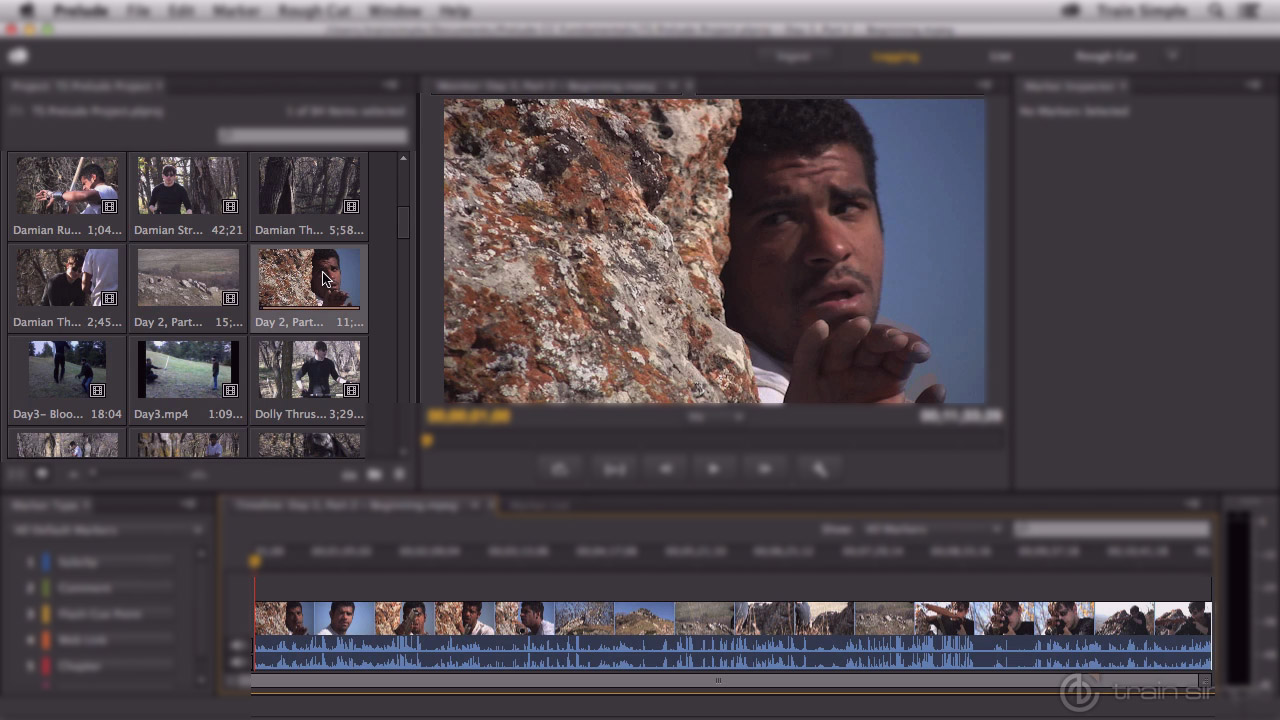Select the Day3.mp4 clip thumbnail
The height and width of the screenshot is (720, 1280).
(187, 368)
